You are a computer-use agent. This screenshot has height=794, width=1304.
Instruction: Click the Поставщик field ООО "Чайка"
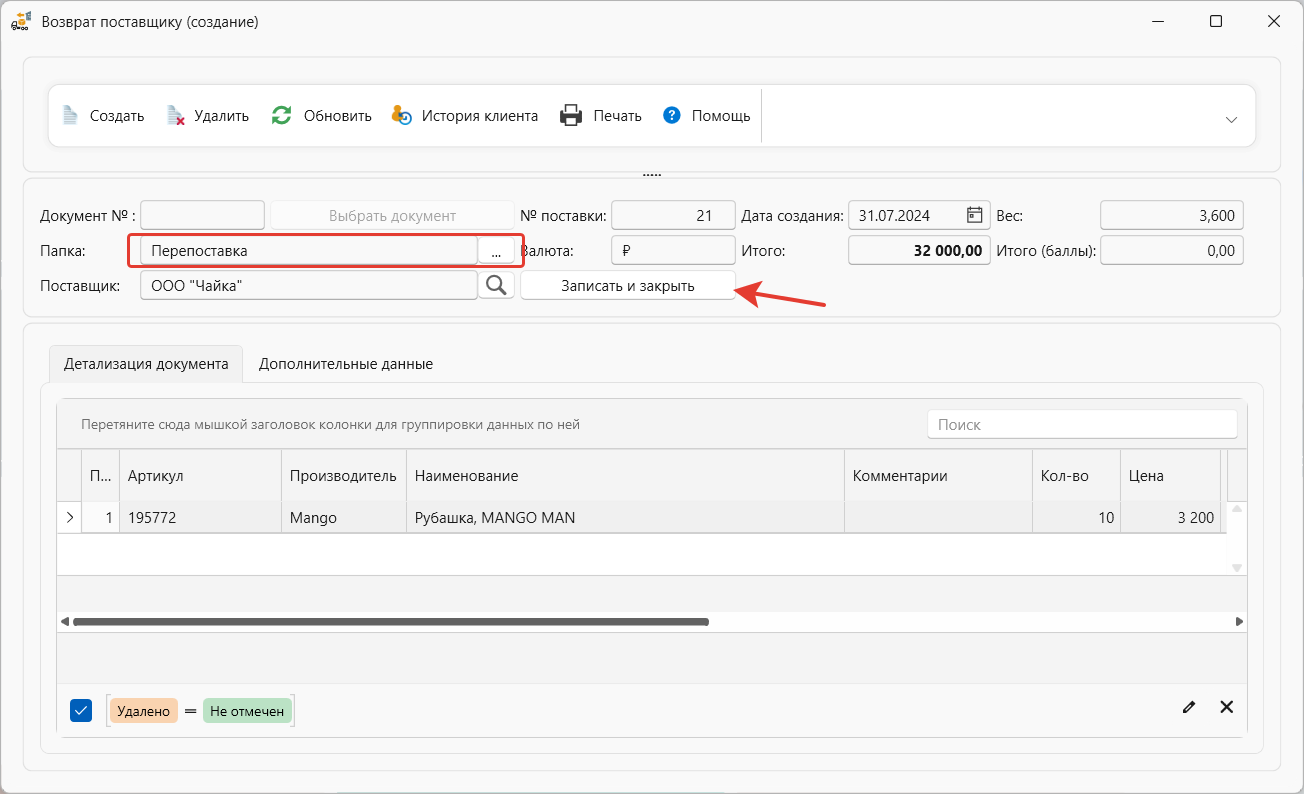click(x=309, y=285)
